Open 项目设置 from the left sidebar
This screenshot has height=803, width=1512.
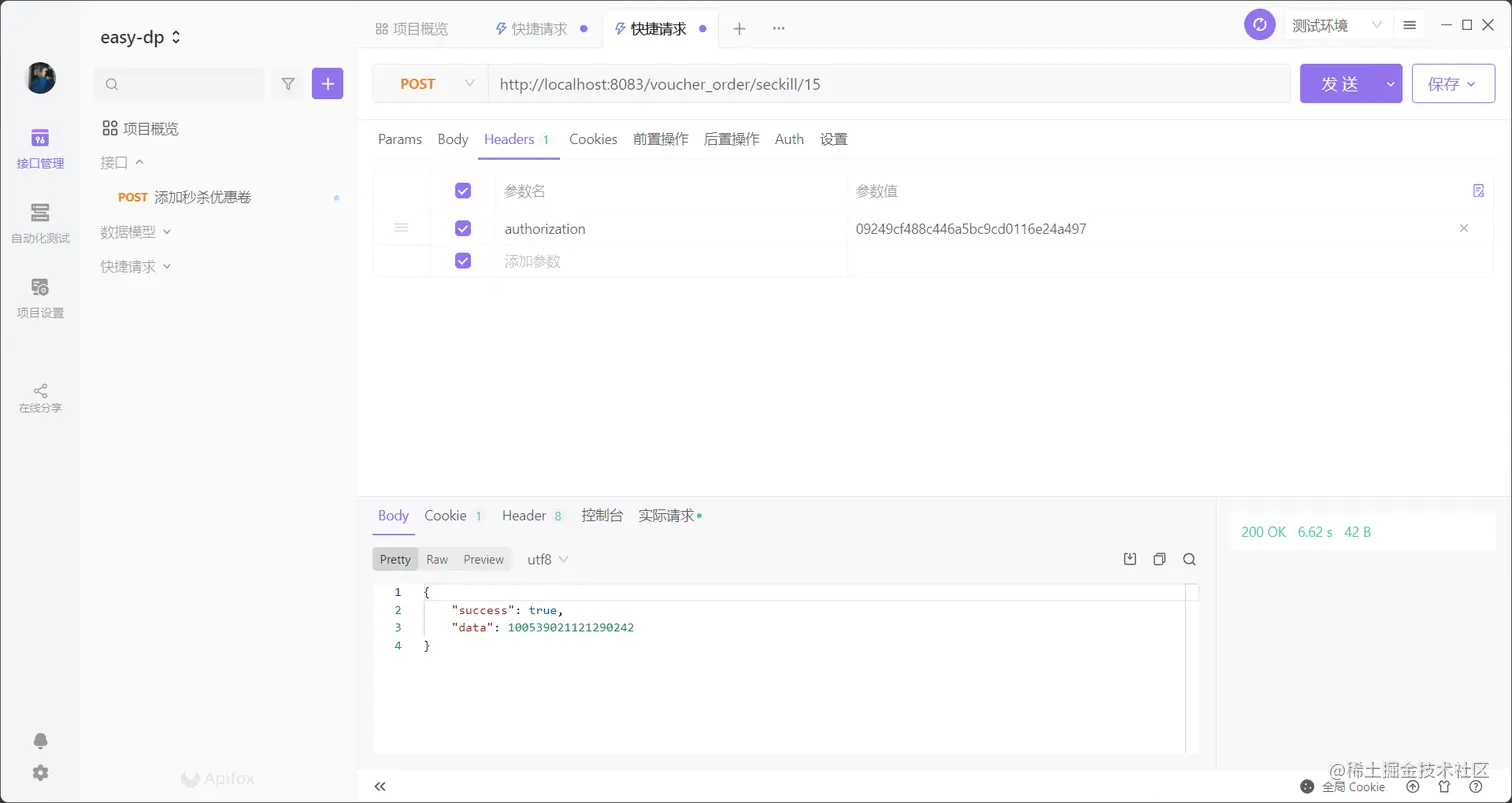click(x=40, y=298)
